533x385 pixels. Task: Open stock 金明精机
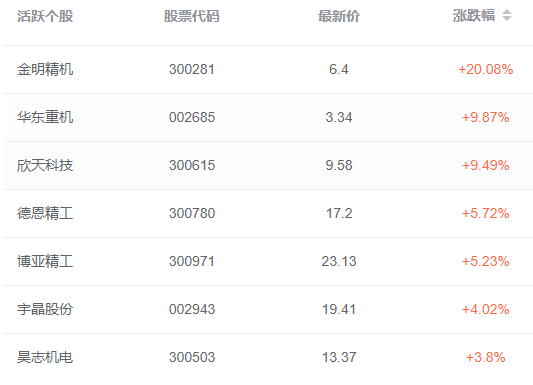click(x=45, y=69)
